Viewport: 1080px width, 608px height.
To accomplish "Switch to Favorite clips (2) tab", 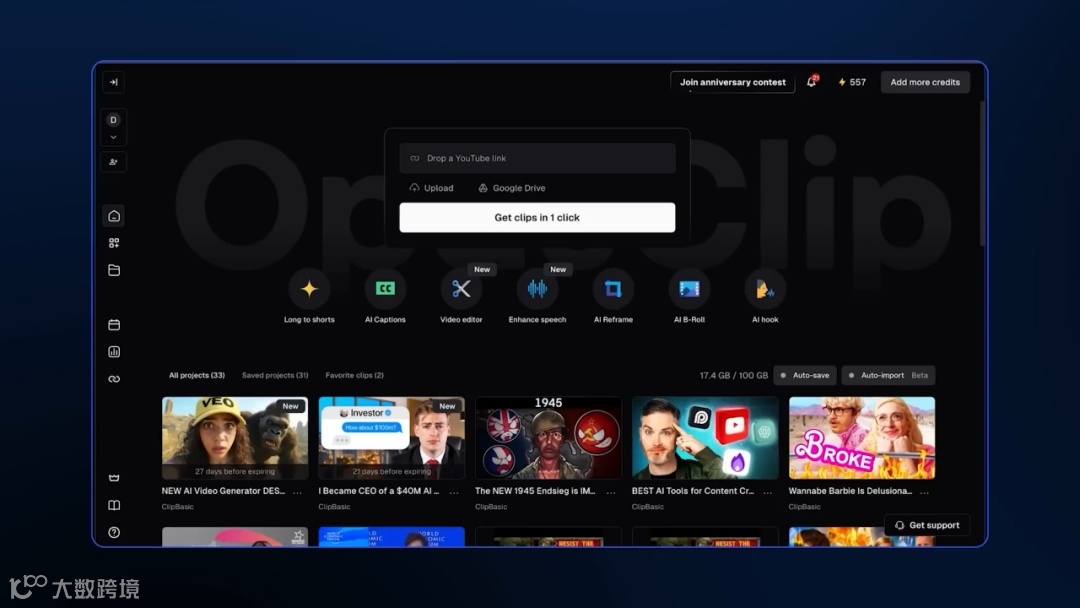I will click(x=355, y=375).
